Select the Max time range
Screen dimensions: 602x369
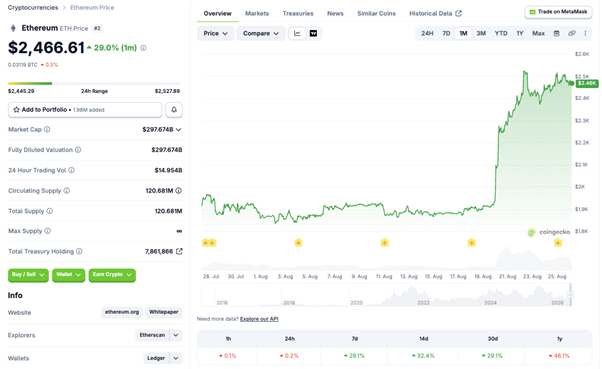pos(538,33)
